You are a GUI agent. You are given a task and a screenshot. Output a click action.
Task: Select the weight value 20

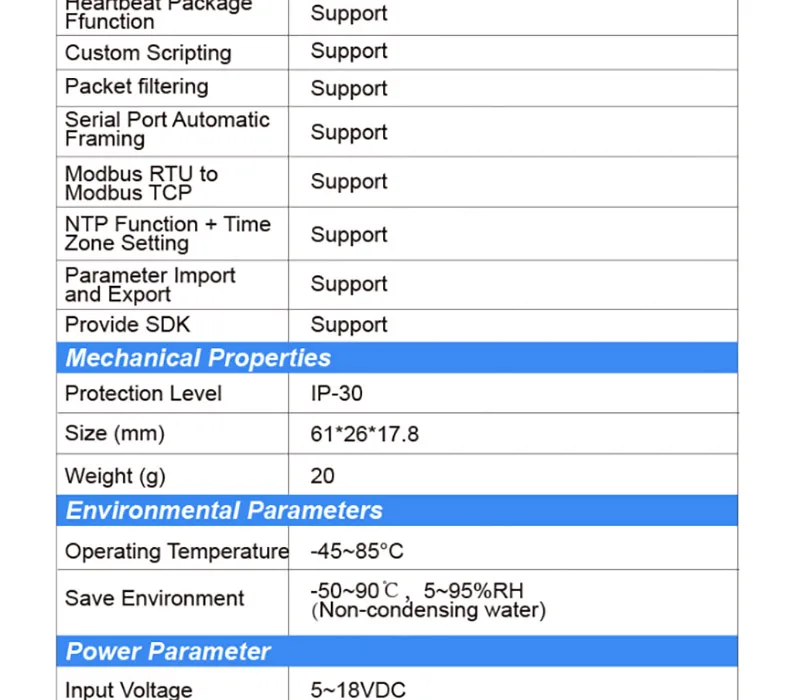click(322, 476)
